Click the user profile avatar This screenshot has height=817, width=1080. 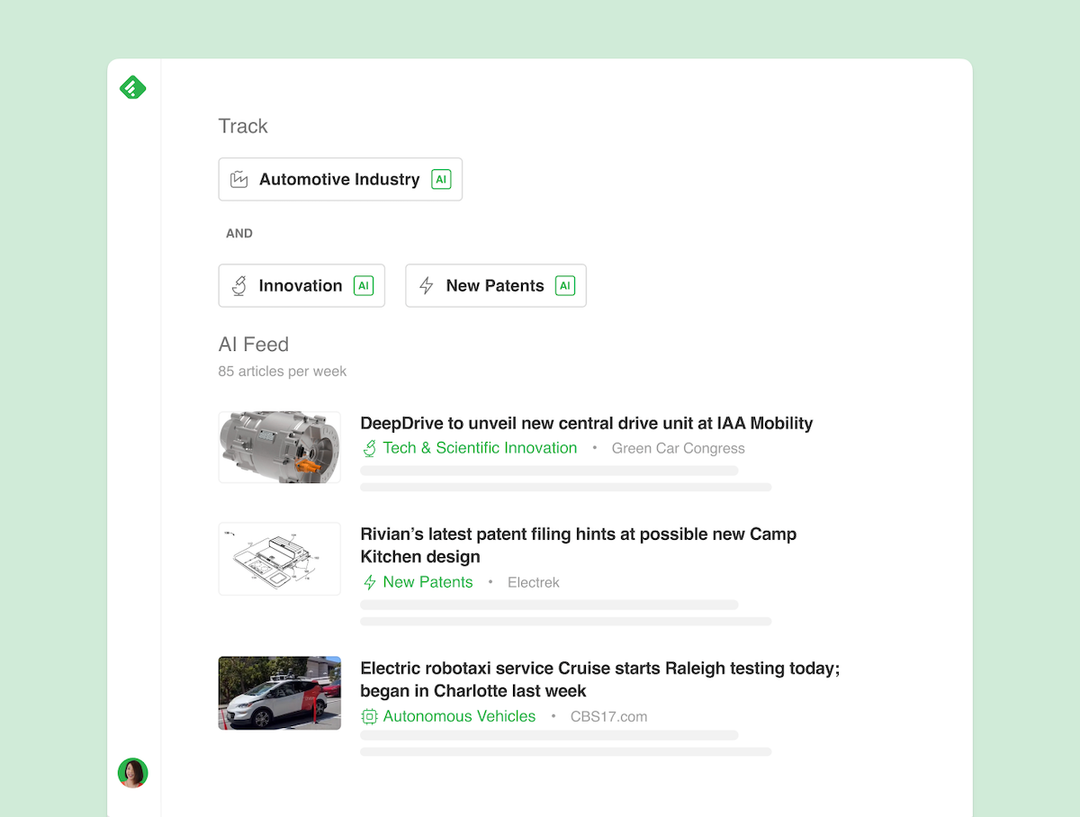coord(133,773)
